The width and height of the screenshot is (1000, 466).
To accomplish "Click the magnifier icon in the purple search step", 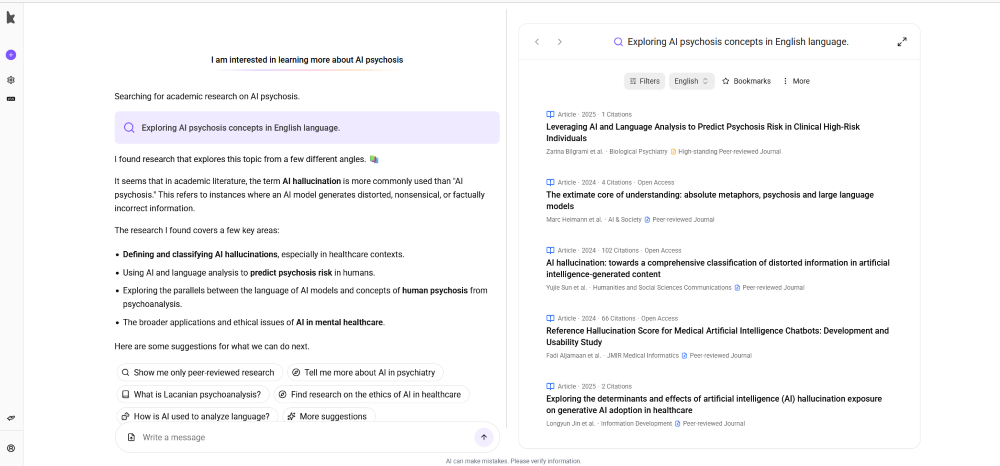I will (x=129, y=127).
